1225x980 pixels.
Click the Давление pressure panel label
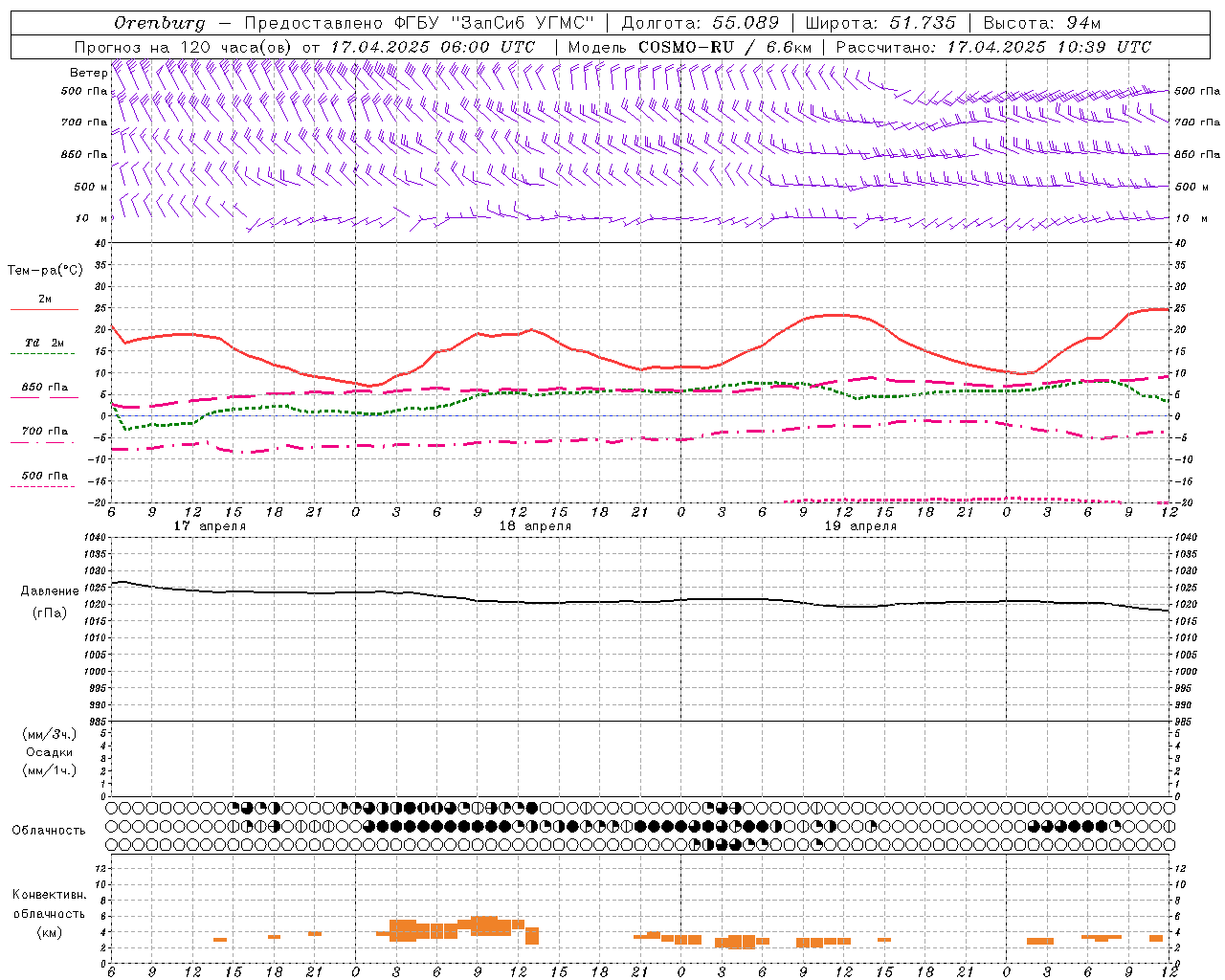[50, 591]
